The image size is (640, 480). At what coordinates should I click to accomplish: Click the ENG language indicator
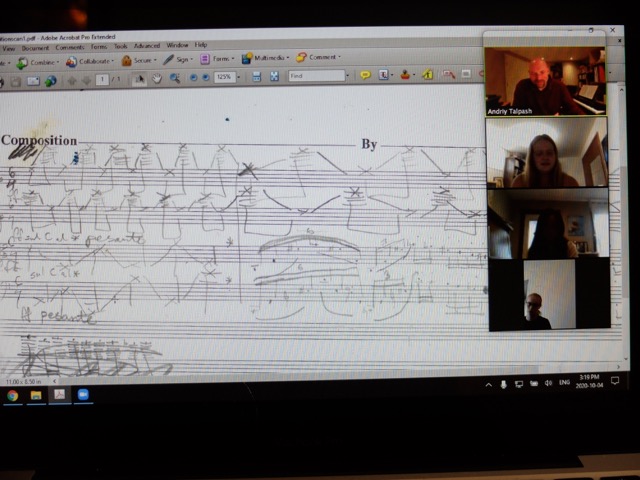click(x=564, y=382)
